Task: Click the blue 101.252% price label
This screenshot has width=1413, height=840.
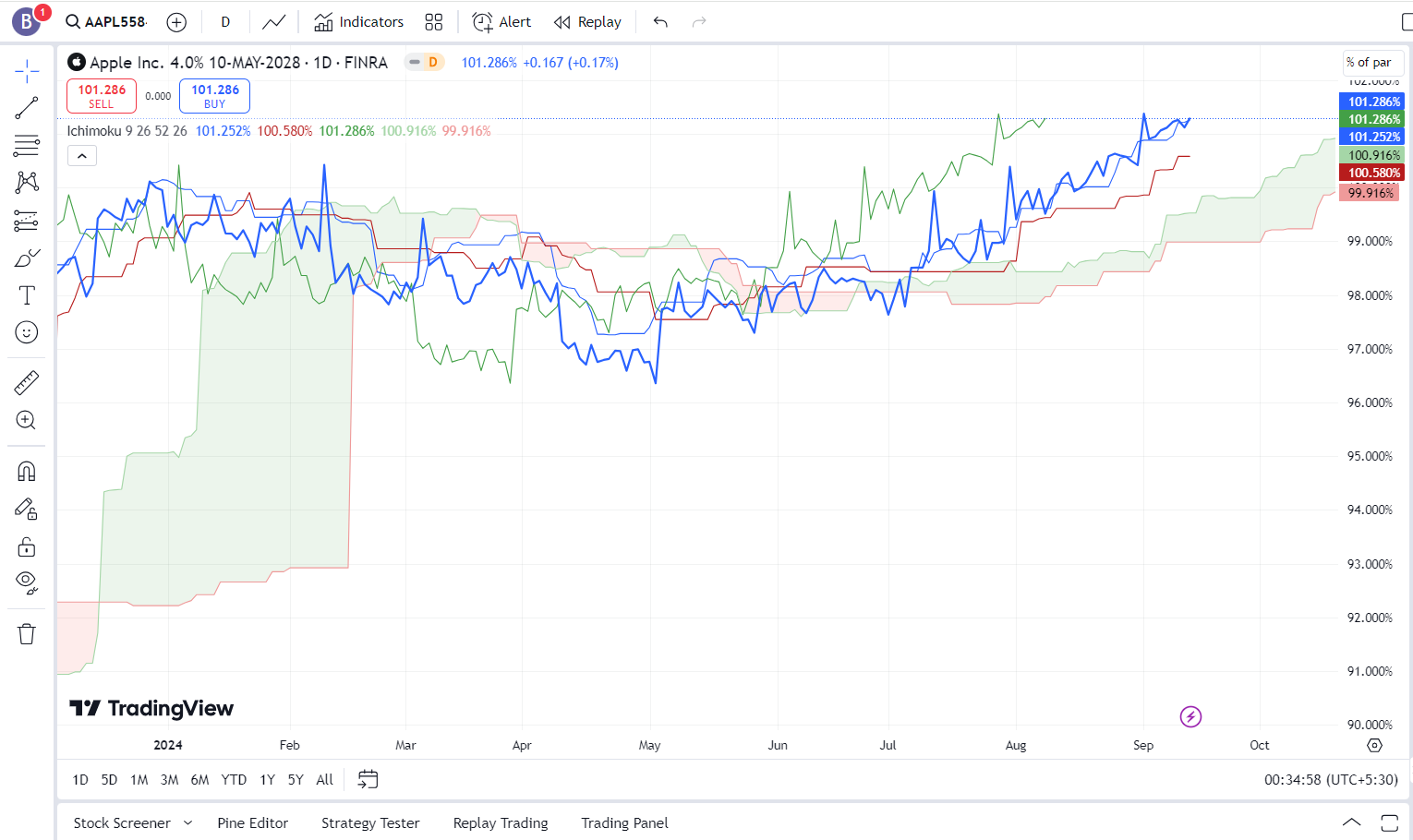Action: (1373, 137)
